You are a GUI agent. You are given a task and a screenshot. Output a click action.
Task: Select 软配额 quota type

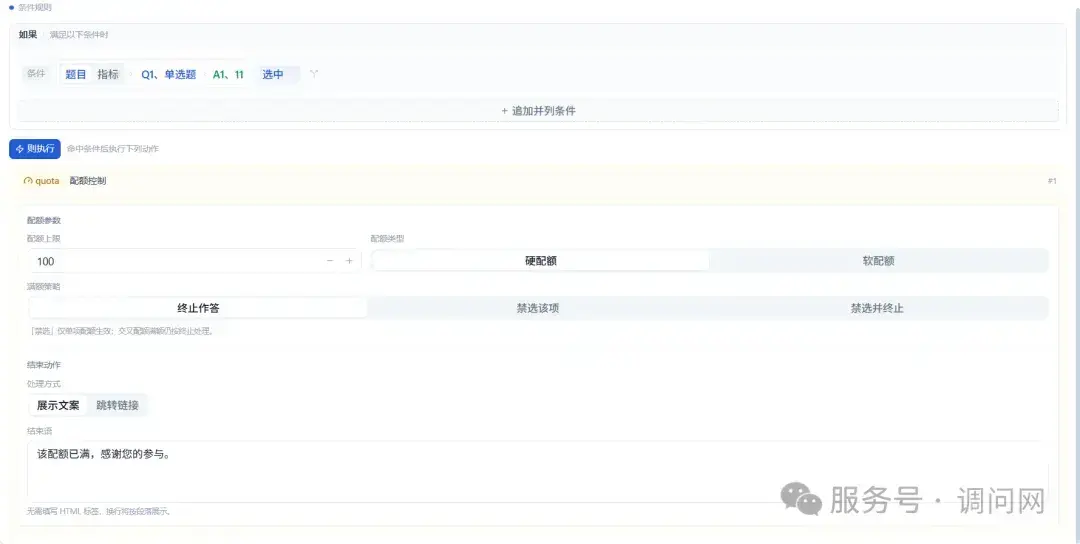coord(878,261)
